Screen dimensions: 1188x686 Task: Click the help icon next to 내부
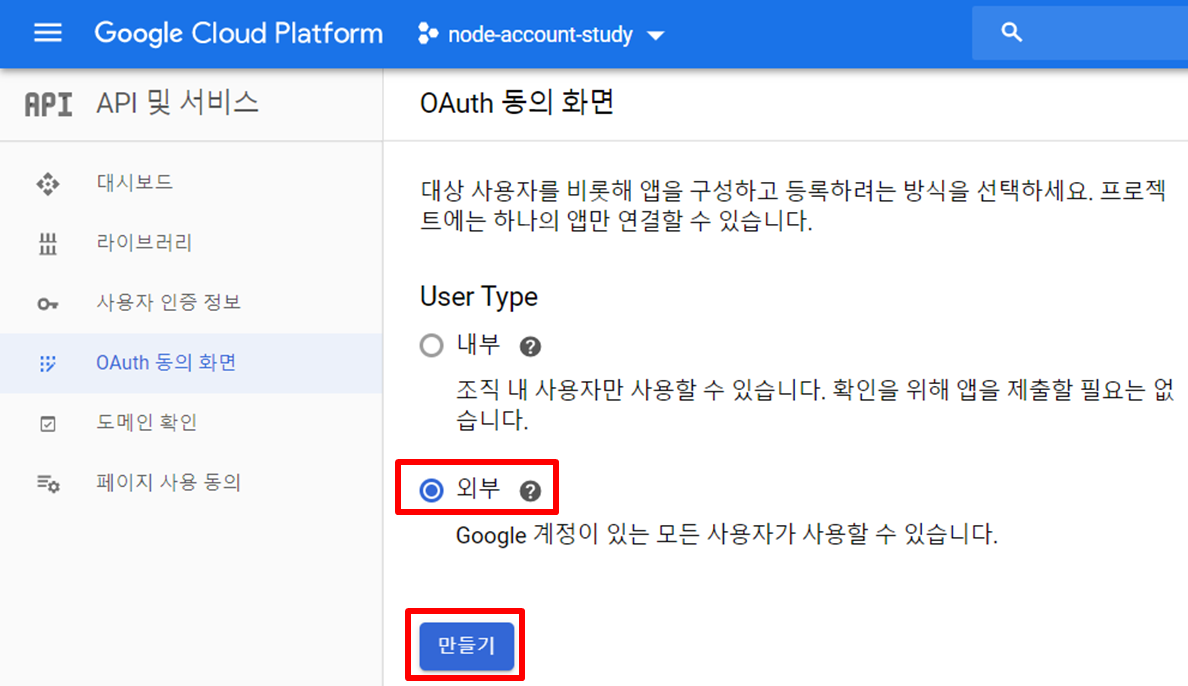(530, 347)
